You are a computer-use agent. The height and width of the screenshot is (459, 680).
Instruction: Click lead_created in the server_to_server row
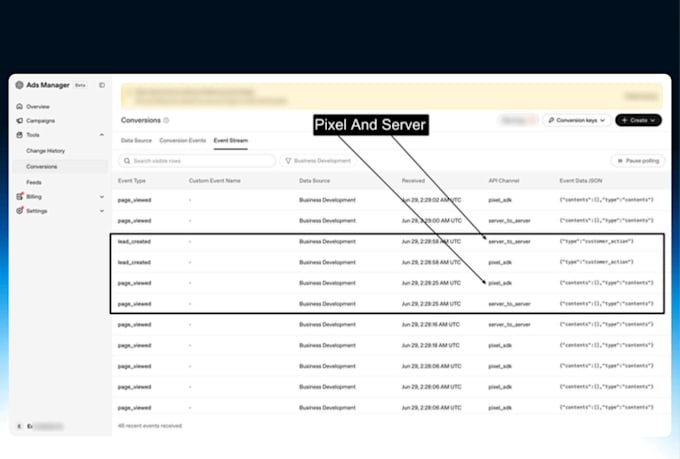click(x=134, y=242)
